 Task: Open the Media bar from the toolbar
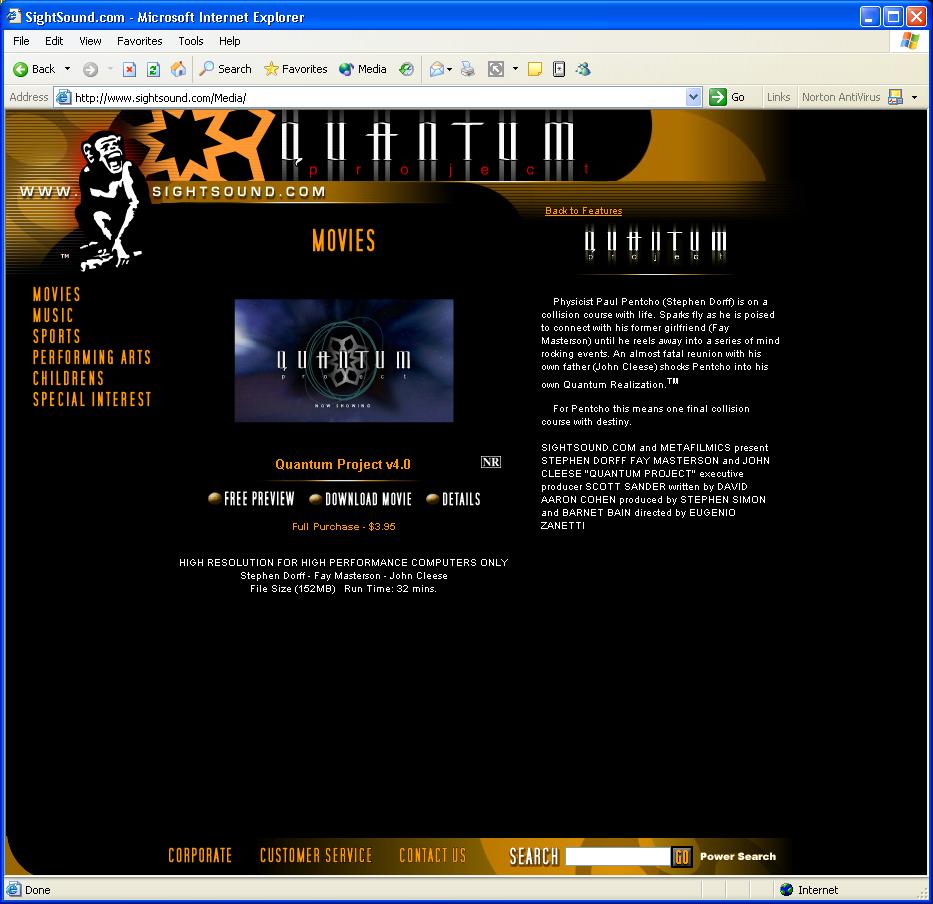pyautogui.click(x=362, y=69)
